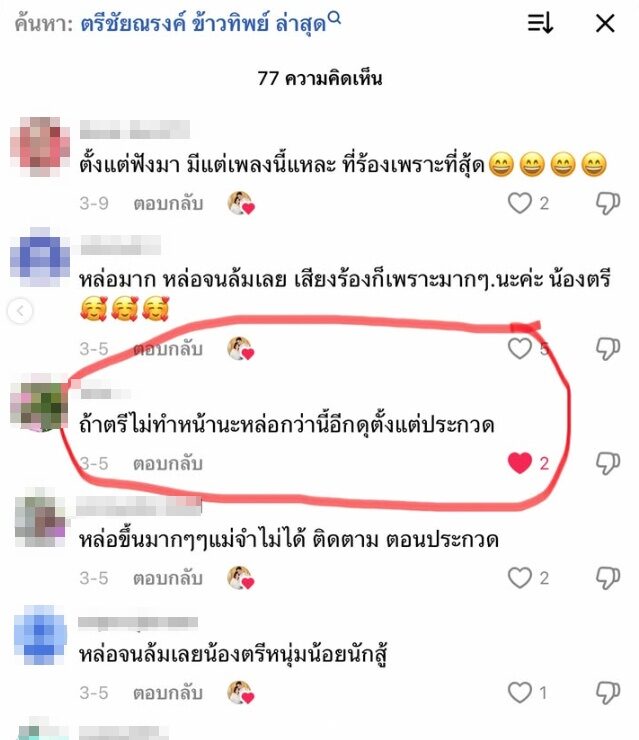
Task: Reply to the first comment dated 3-9
Action: (x=168, y=204)
